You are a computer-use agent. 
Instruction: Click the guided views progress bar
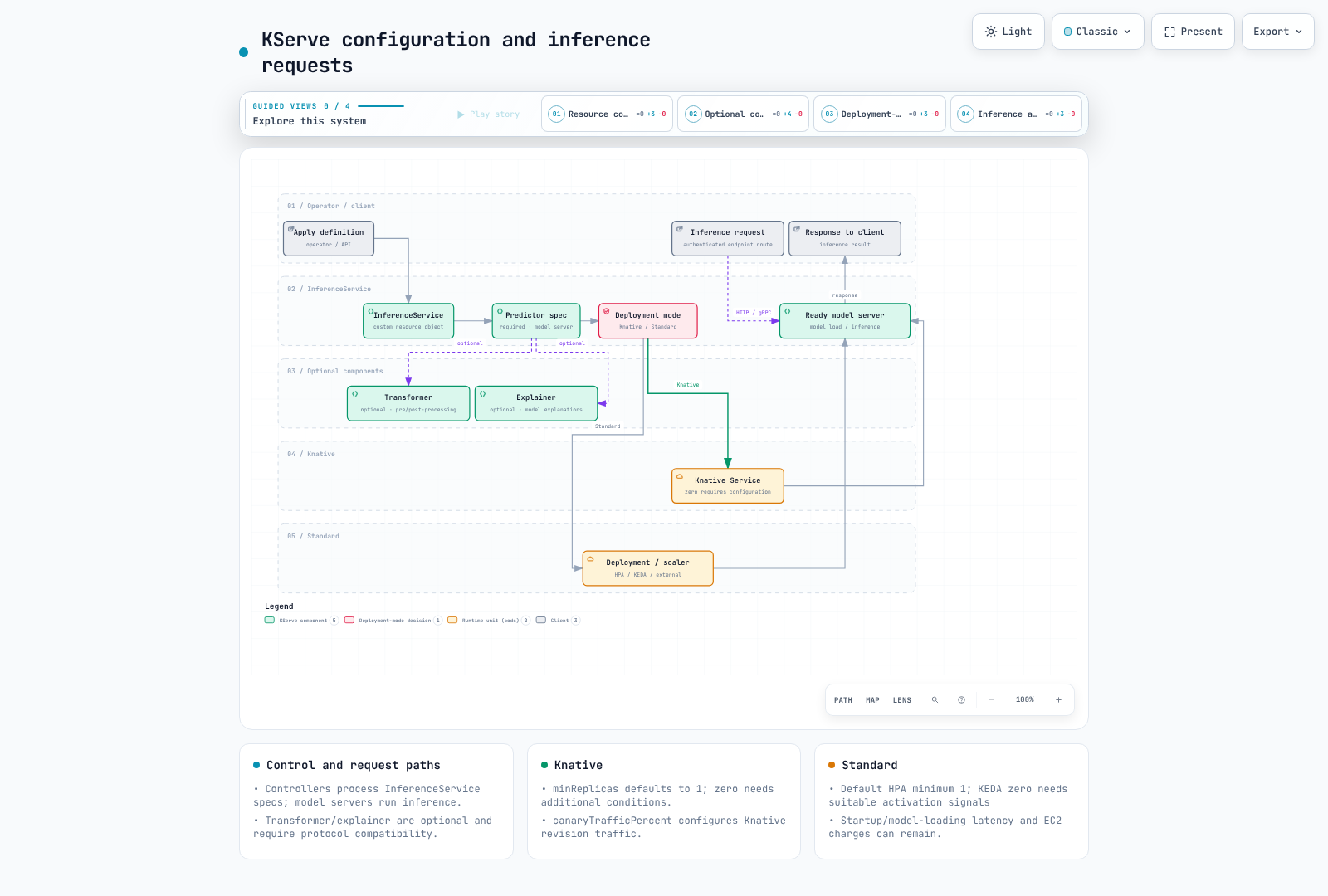381,106
